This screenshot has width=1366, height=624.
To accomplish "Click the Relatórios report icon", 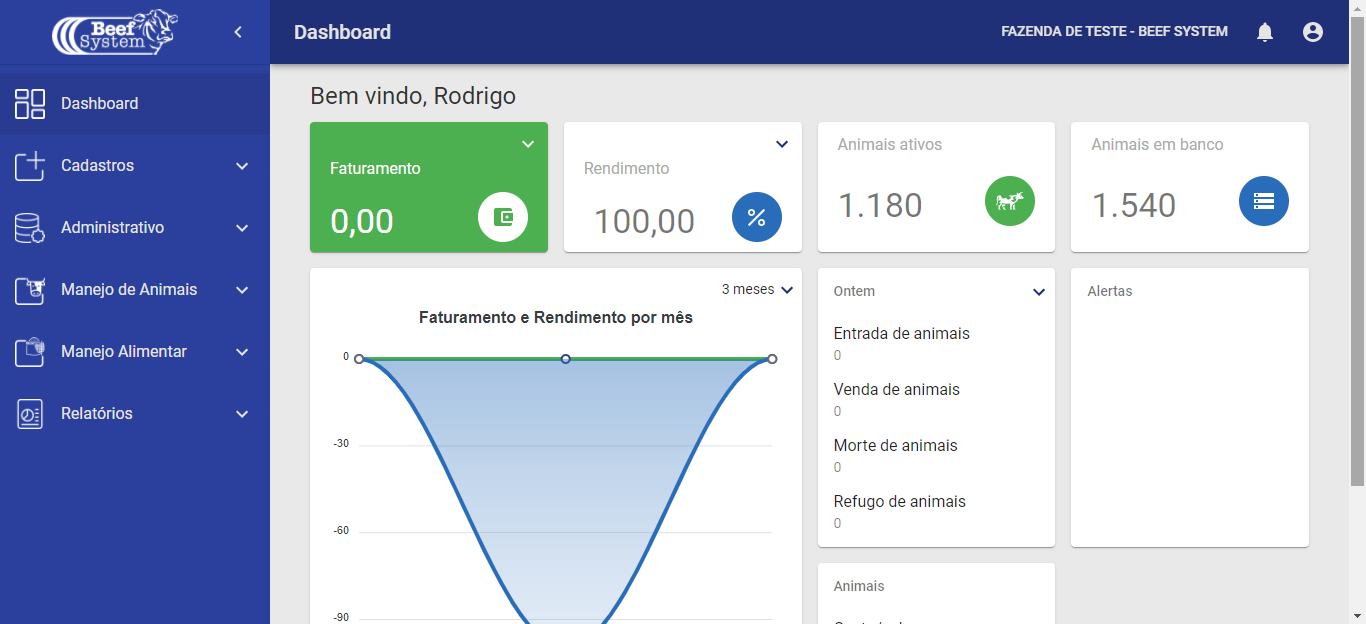I will (30, 414).
